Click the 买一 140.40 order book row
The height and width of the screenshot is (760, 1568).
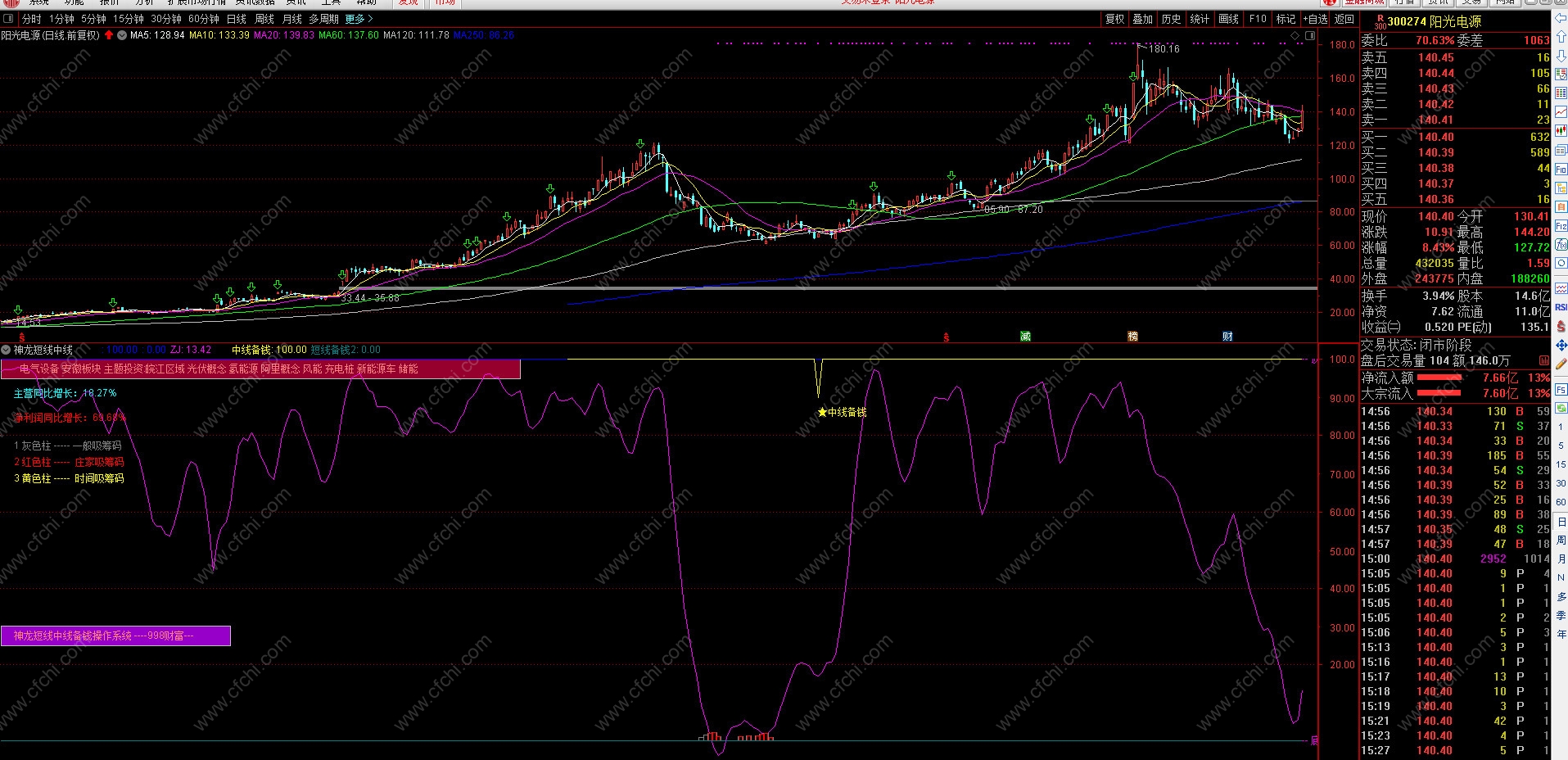click(1456, 137)
